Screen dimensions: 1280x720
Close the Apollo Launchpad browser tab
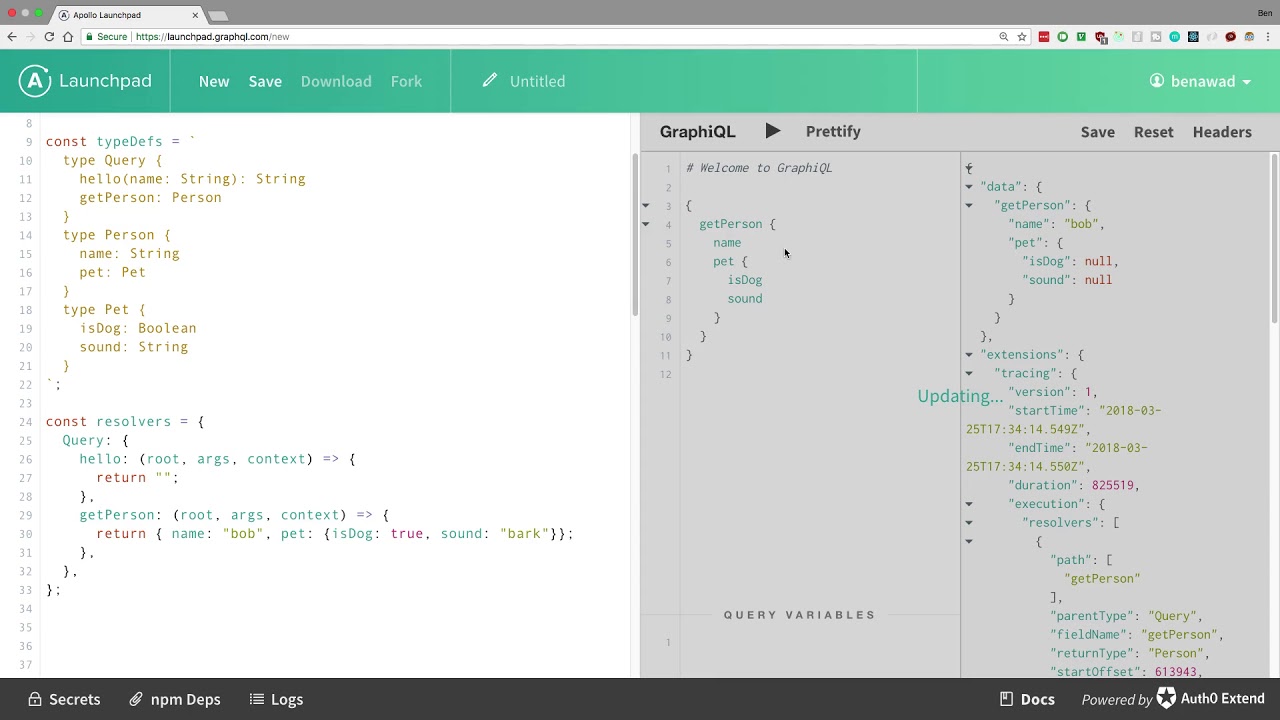coord(195,15)
